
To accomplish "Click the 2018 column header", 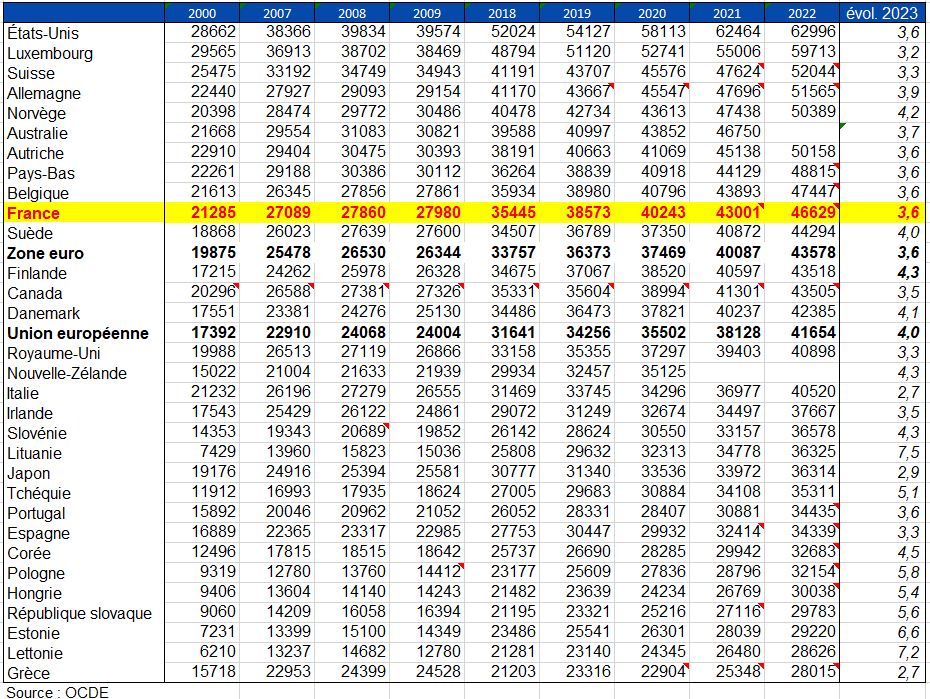I will click(x=502, y=13).
